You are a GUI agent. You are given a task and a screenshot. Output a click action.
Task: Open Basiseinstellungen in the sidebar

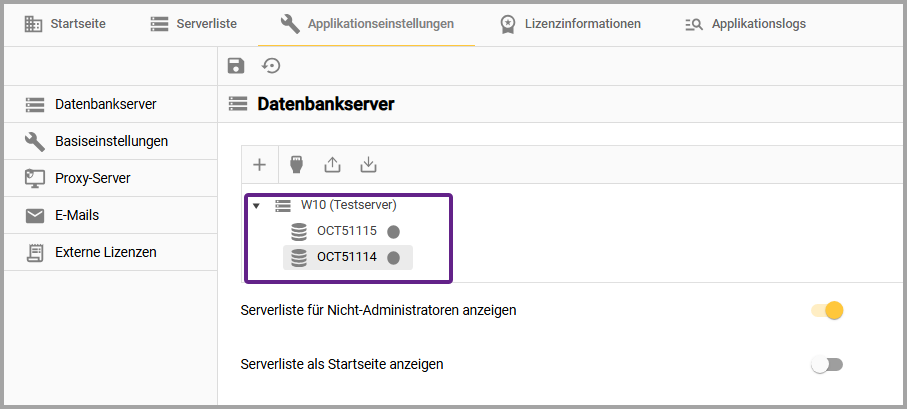[x=110, y=141]
